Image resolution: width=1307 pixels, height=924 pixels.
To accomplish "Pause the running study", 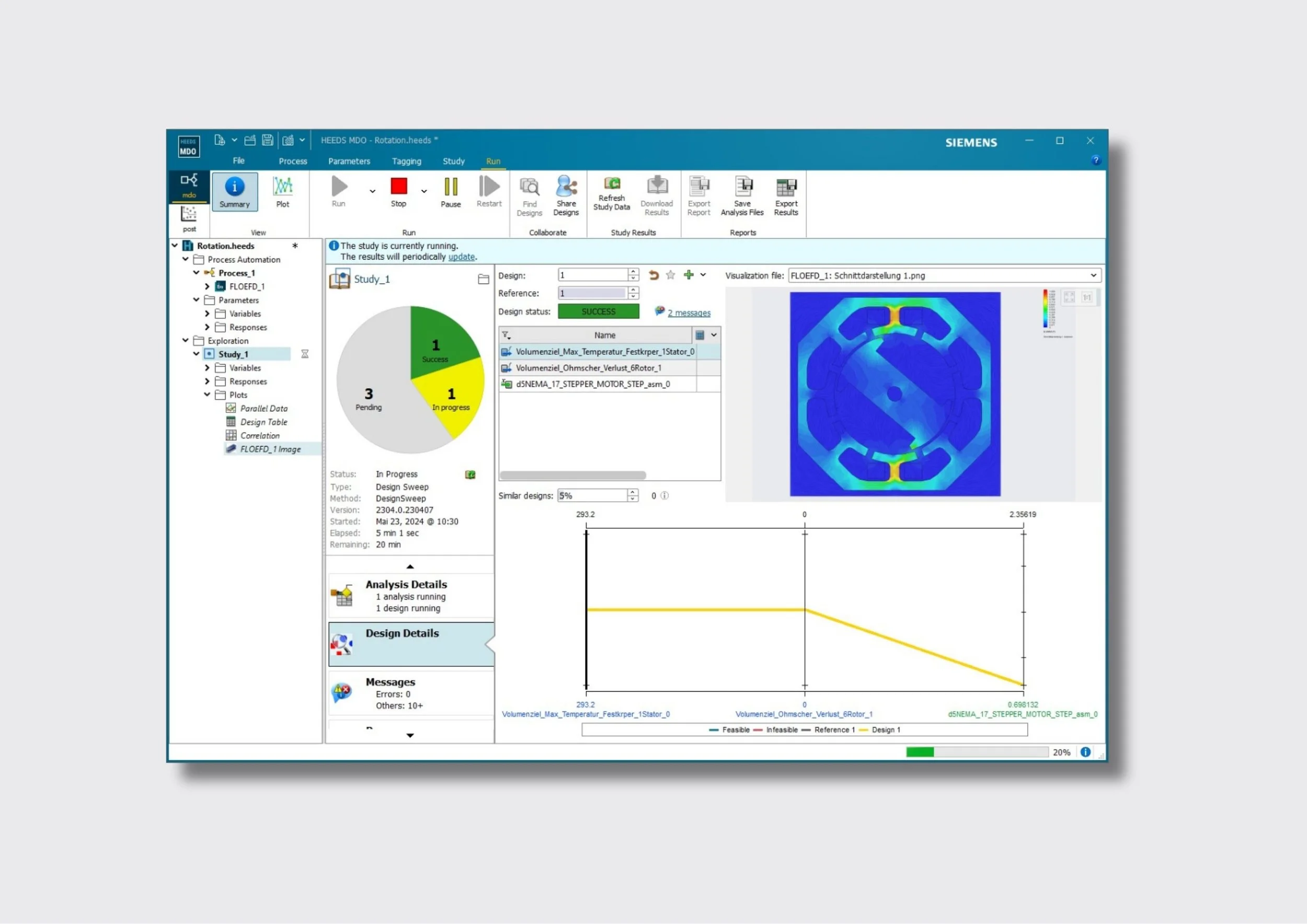I will pos(450,187).
